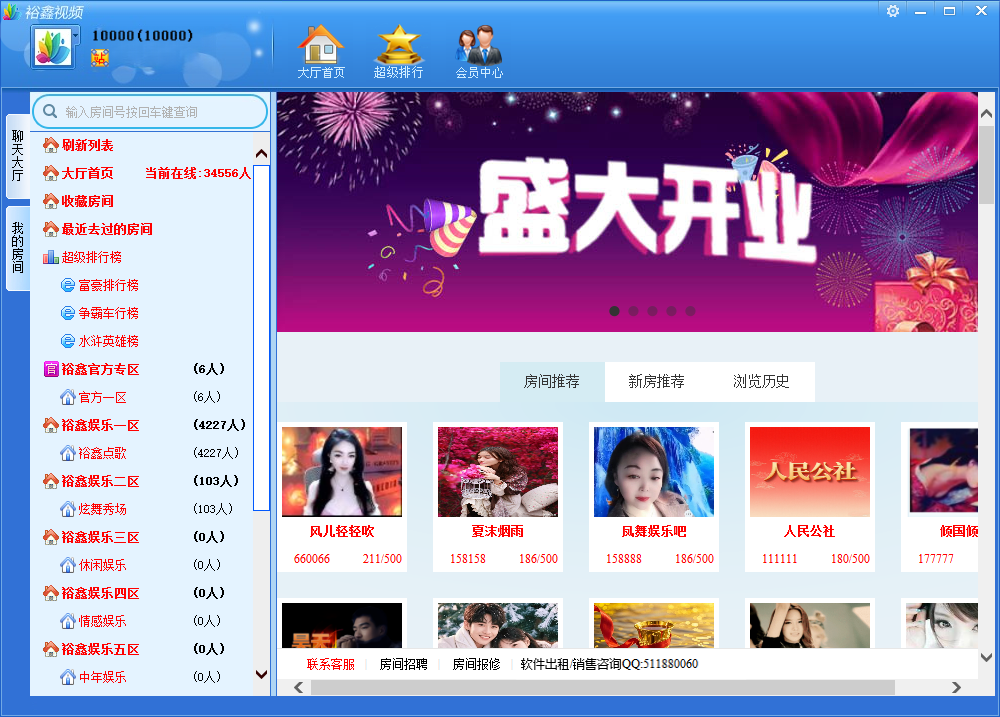1000x717 pixels.
Task: Open 水浒英雄榜 link
Action: [108, 341]
